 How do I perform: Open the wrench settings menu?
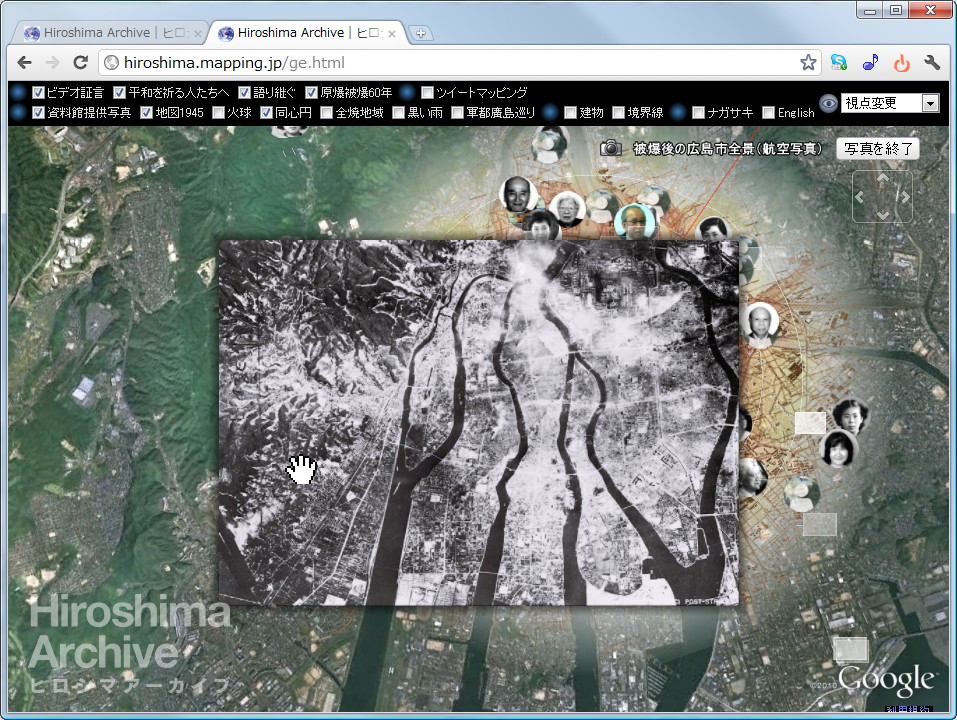(932, 62)
